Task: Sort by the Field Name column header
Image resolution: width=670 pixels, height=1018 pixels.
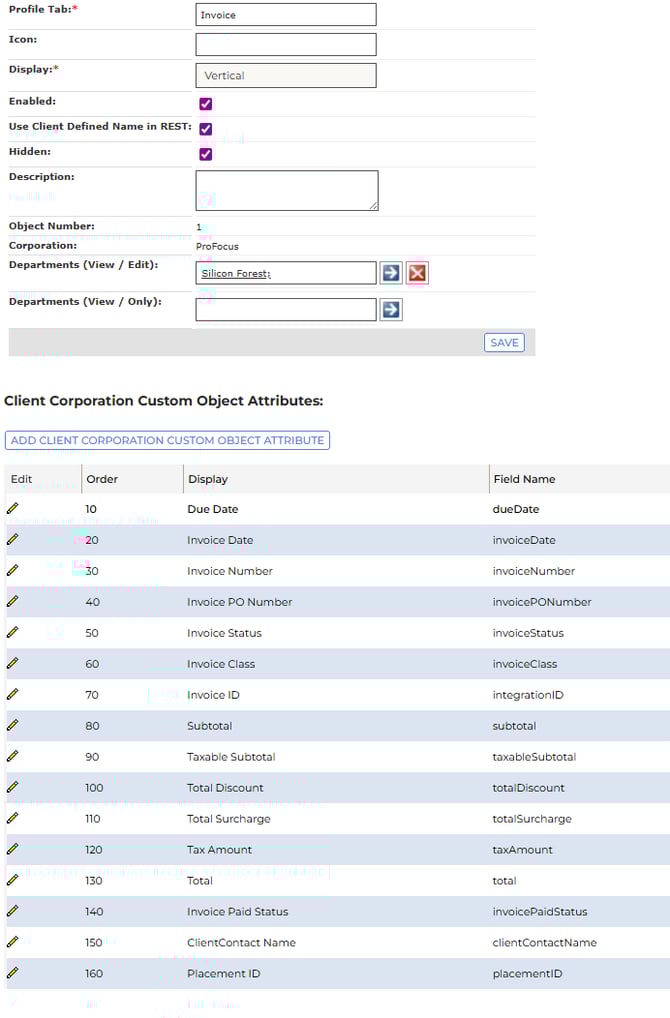Action: 524,479
